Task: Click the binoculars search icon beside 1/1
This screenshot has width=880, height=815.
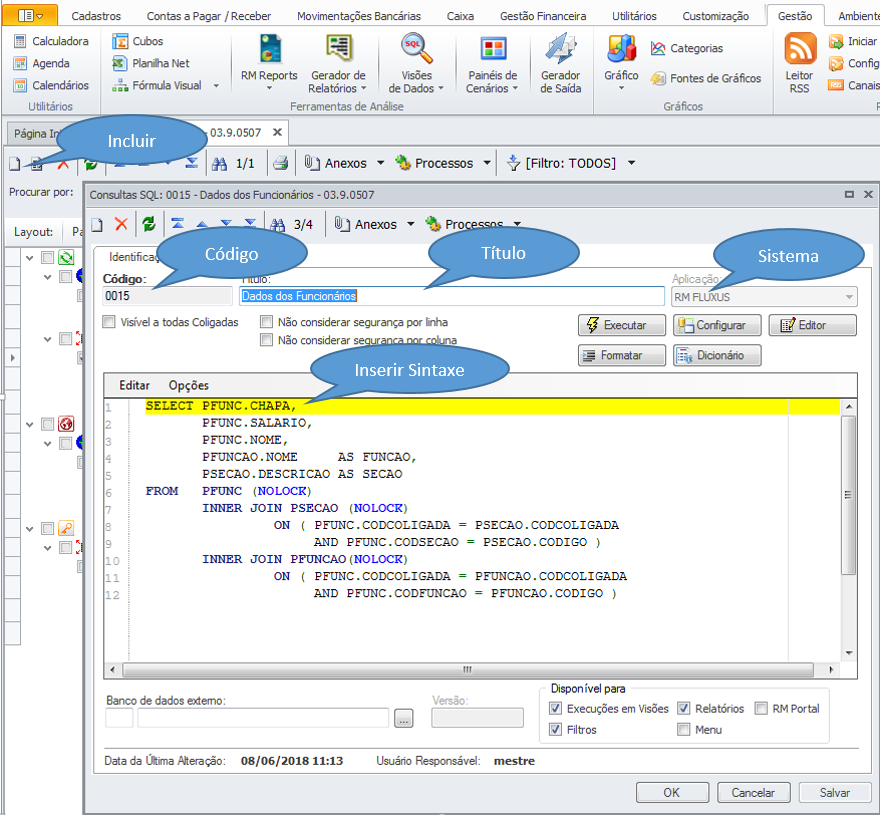Action: click(219, 163)
